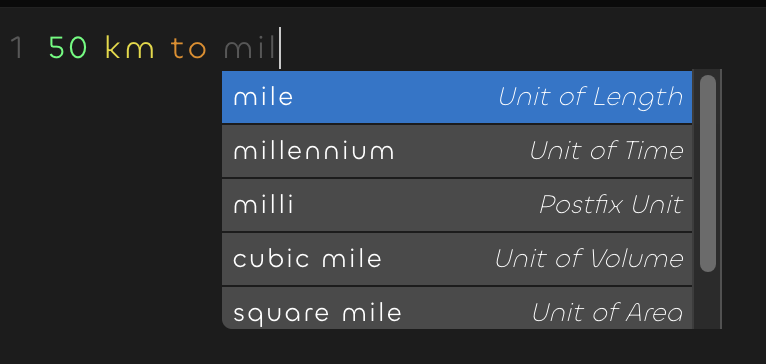
Task: Click the gray typed "mil" text
Action: point(250,48)
